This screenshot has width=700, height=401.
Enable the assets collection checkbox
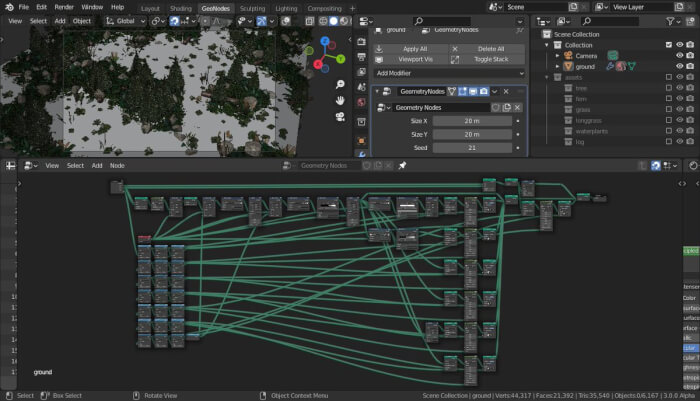(669, 78)
